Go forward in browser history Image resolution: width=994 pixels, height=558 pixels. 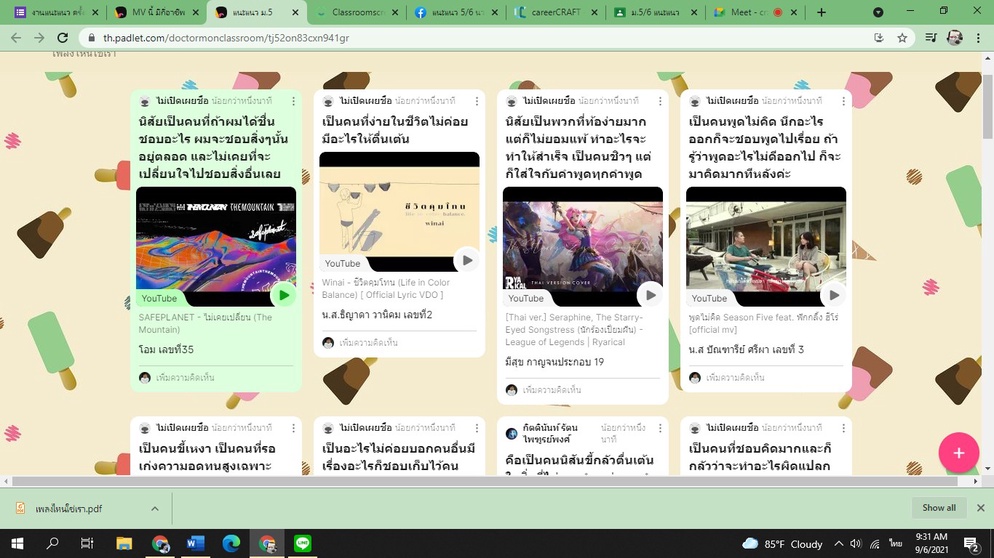(39, 38)
